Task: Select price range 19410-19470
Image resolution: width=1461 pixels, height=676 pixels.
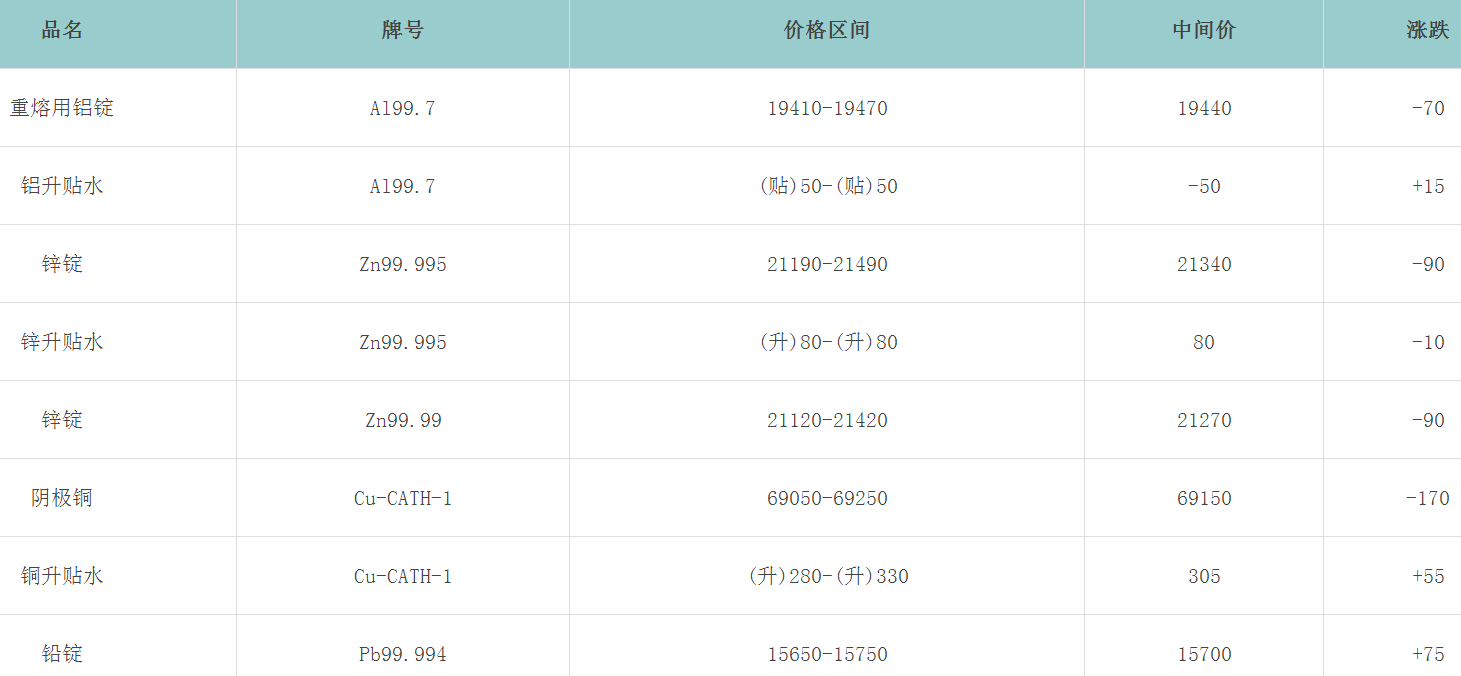Action: pos(827,108)
